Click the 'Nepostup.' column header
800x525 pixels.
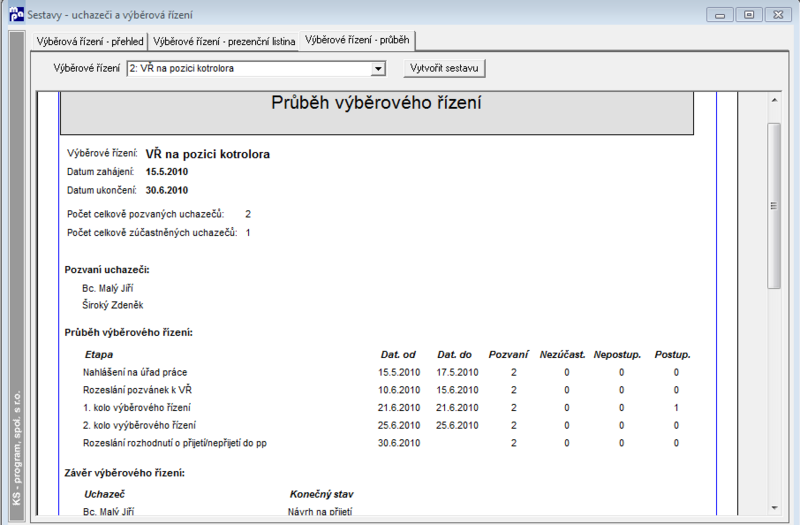point(617,355)
